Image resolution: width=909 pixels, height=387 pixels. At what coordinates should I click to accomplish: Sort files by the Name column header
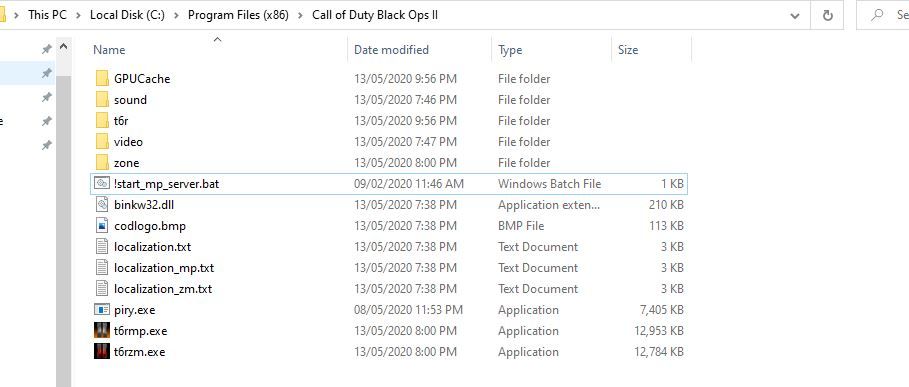pyautogui.click(x=109, y=50)
